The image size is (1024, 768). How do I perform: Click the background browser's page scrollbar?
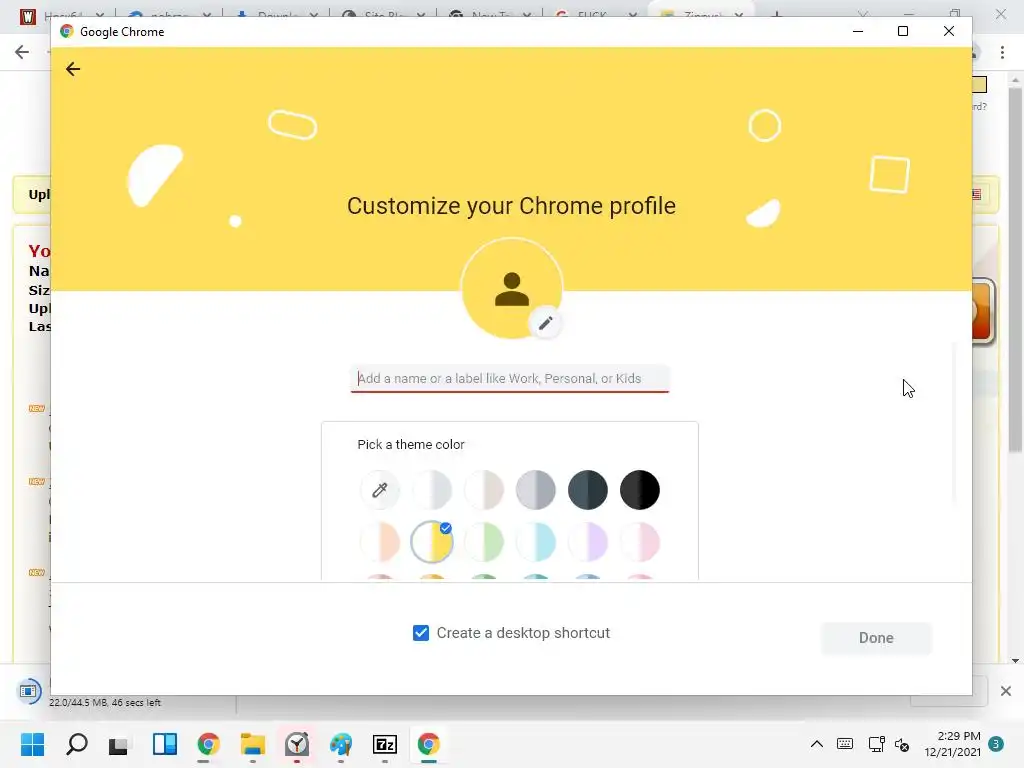click(x=1015, y=268)
